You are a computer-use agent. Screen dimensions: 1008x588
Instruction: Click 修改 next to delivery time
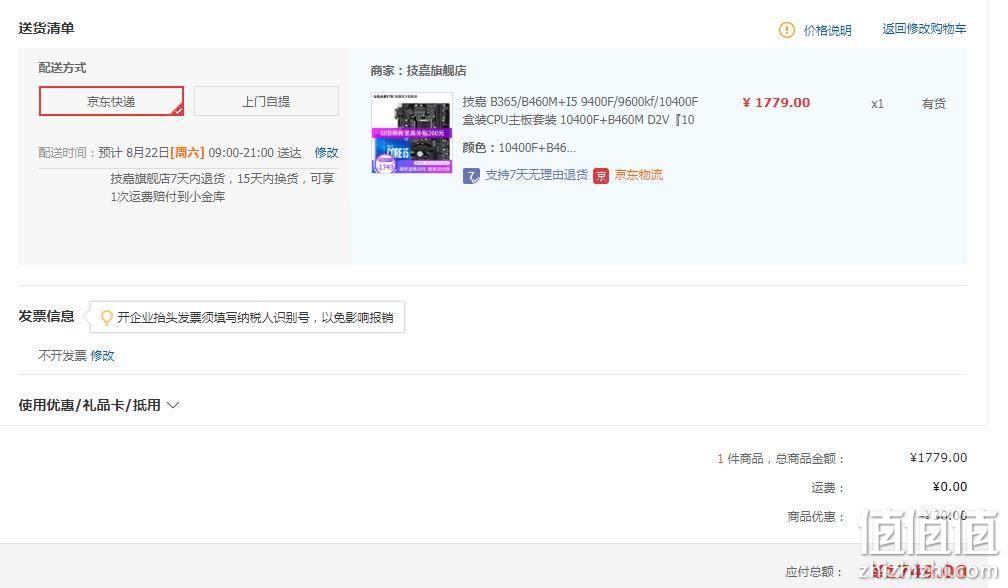tap(327, 153)
